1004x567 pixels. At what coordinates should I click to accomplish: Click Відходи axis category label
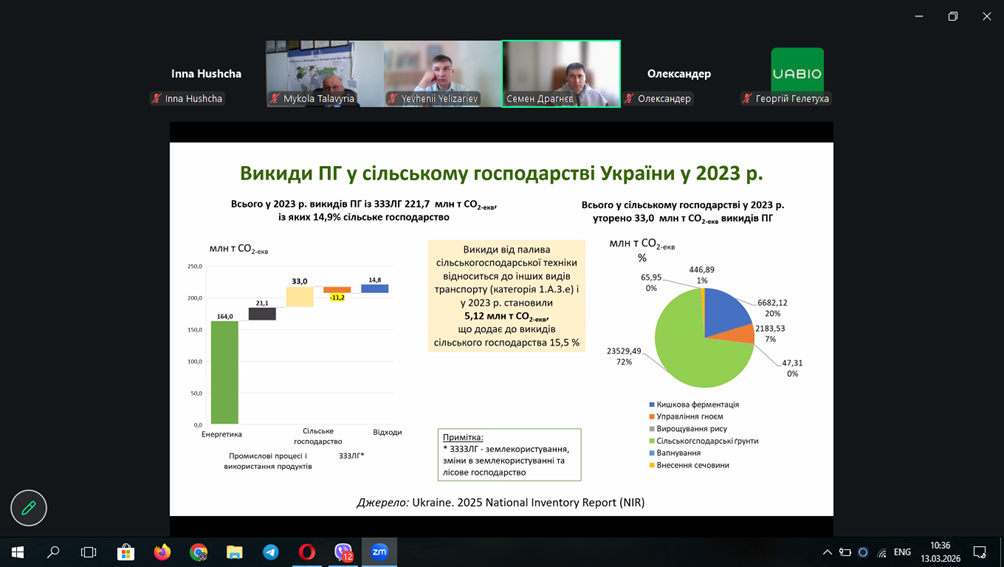387,432
